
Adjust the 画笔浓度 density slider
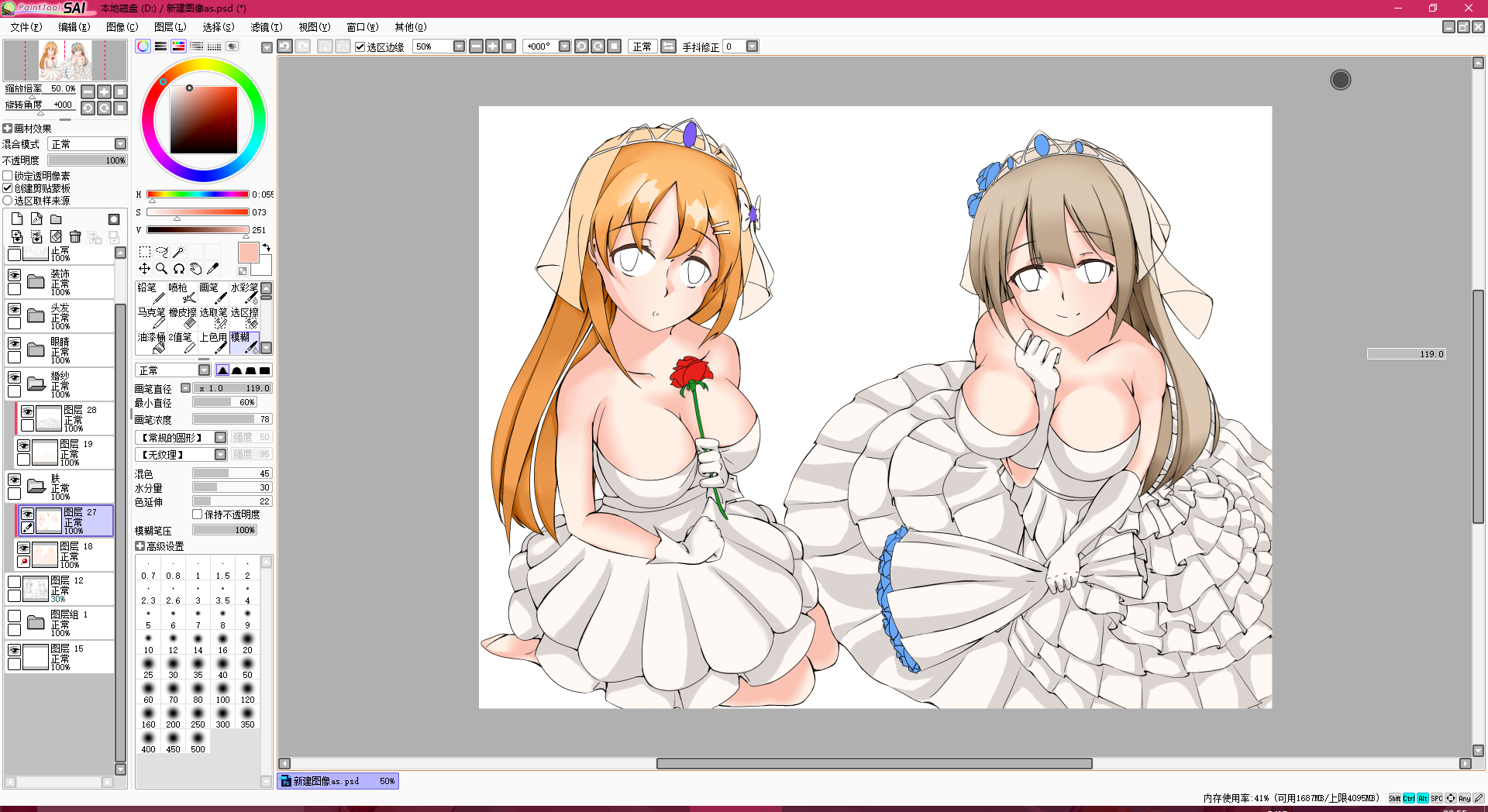coord(232,419)
